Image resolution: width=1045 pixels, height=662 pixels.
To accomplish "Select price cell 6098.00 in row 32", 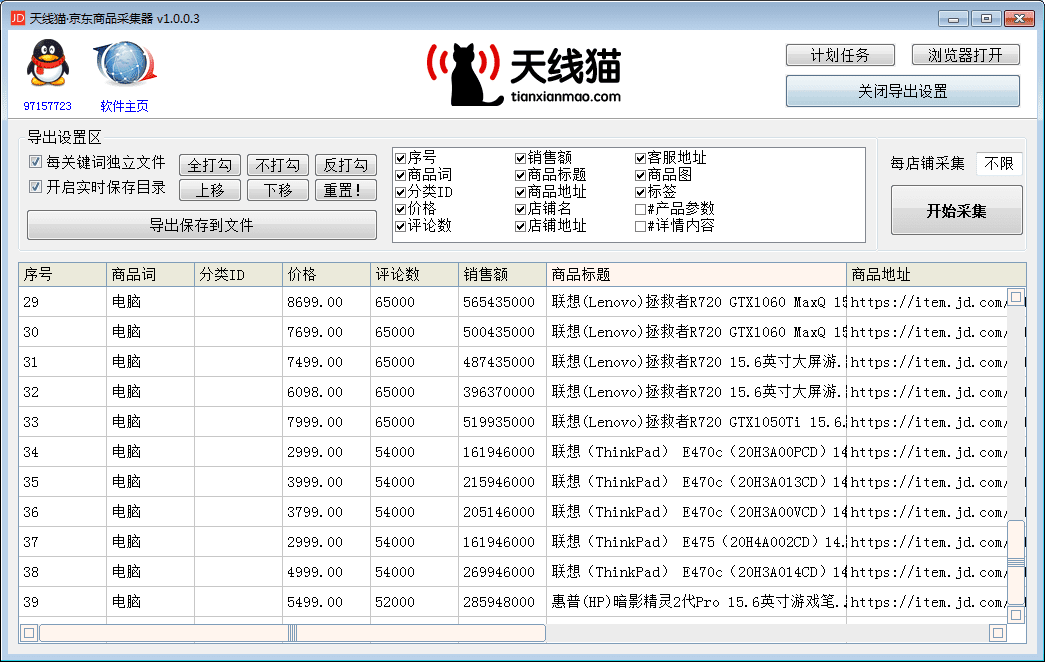I will pos(327,392).
